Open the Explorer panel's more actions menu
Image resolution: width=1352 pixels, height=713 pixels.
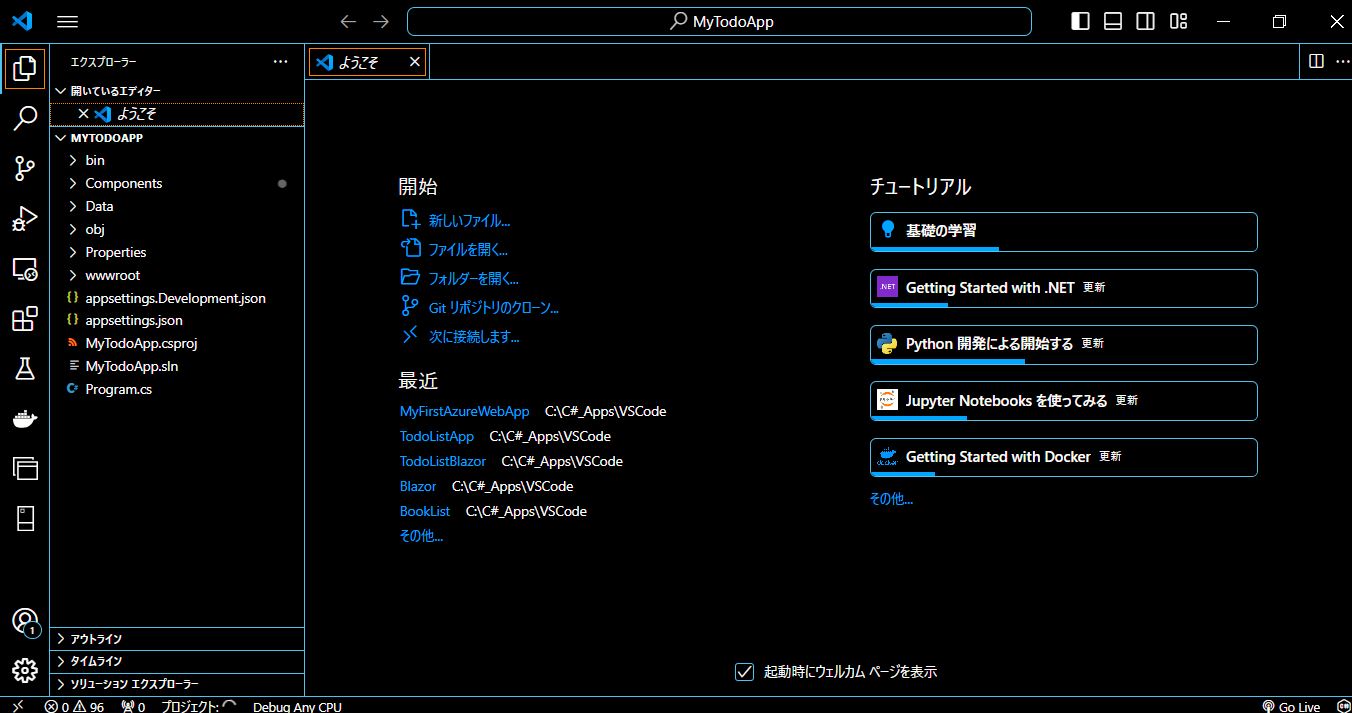(x=280, y=61)
